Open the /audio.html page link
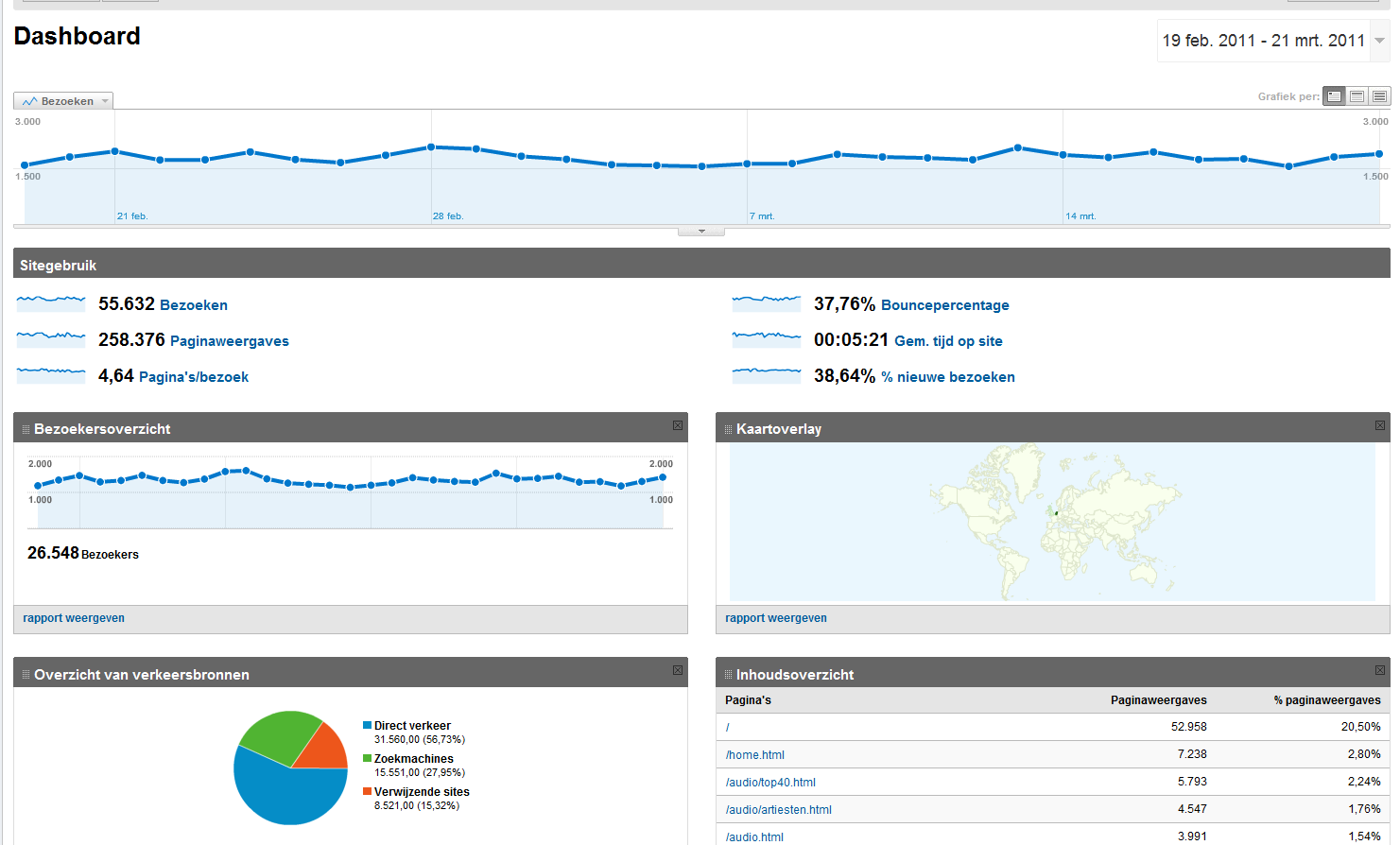The height and width of the screenshot is (845, 1400). (754, 837)
